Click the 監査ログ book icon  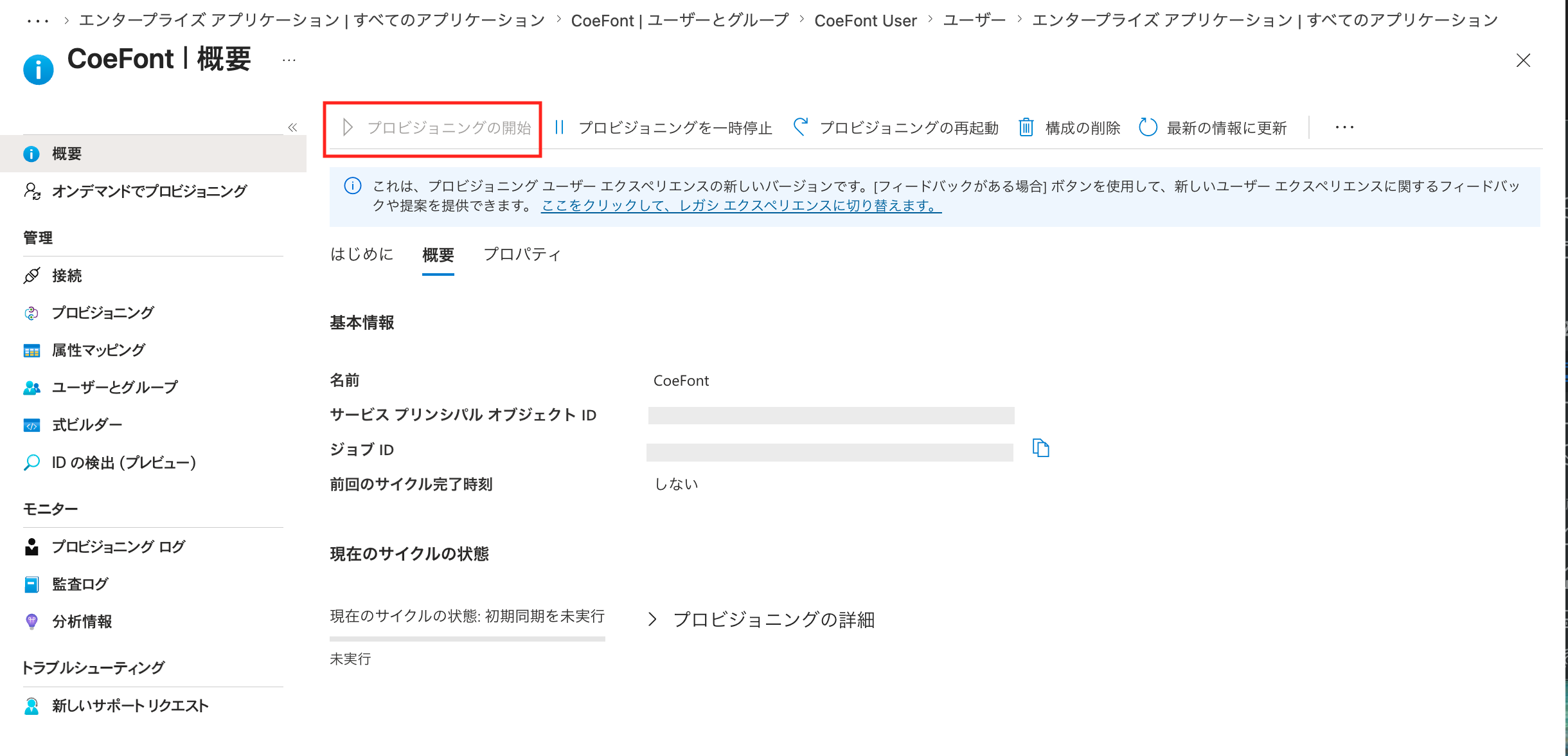(x=31, y=584)
